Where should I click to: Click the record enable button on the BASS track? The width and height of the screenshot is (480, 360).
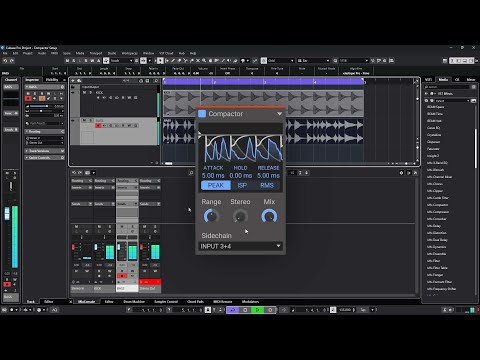coord(98,126)
